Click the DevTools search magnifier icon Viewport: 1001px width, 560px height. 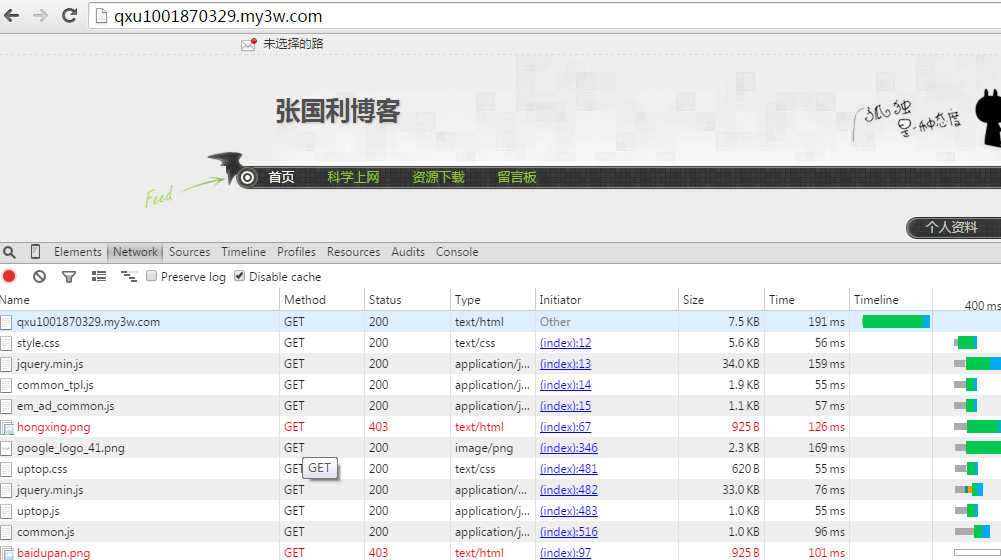tap(9, 252)
